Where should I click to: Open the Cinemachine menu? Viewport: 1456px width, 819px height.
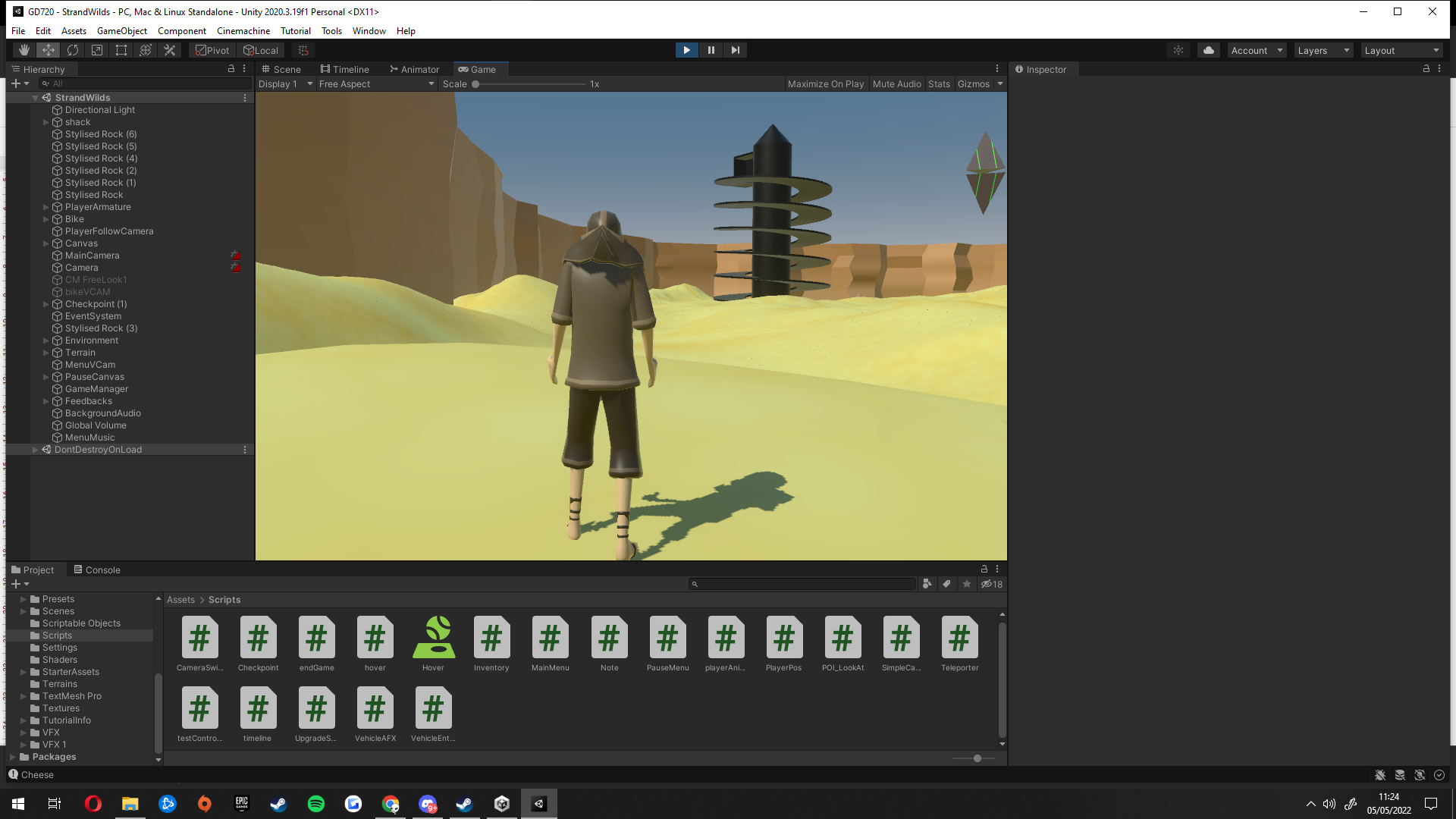pyautogui.click(x=243, y=31)
